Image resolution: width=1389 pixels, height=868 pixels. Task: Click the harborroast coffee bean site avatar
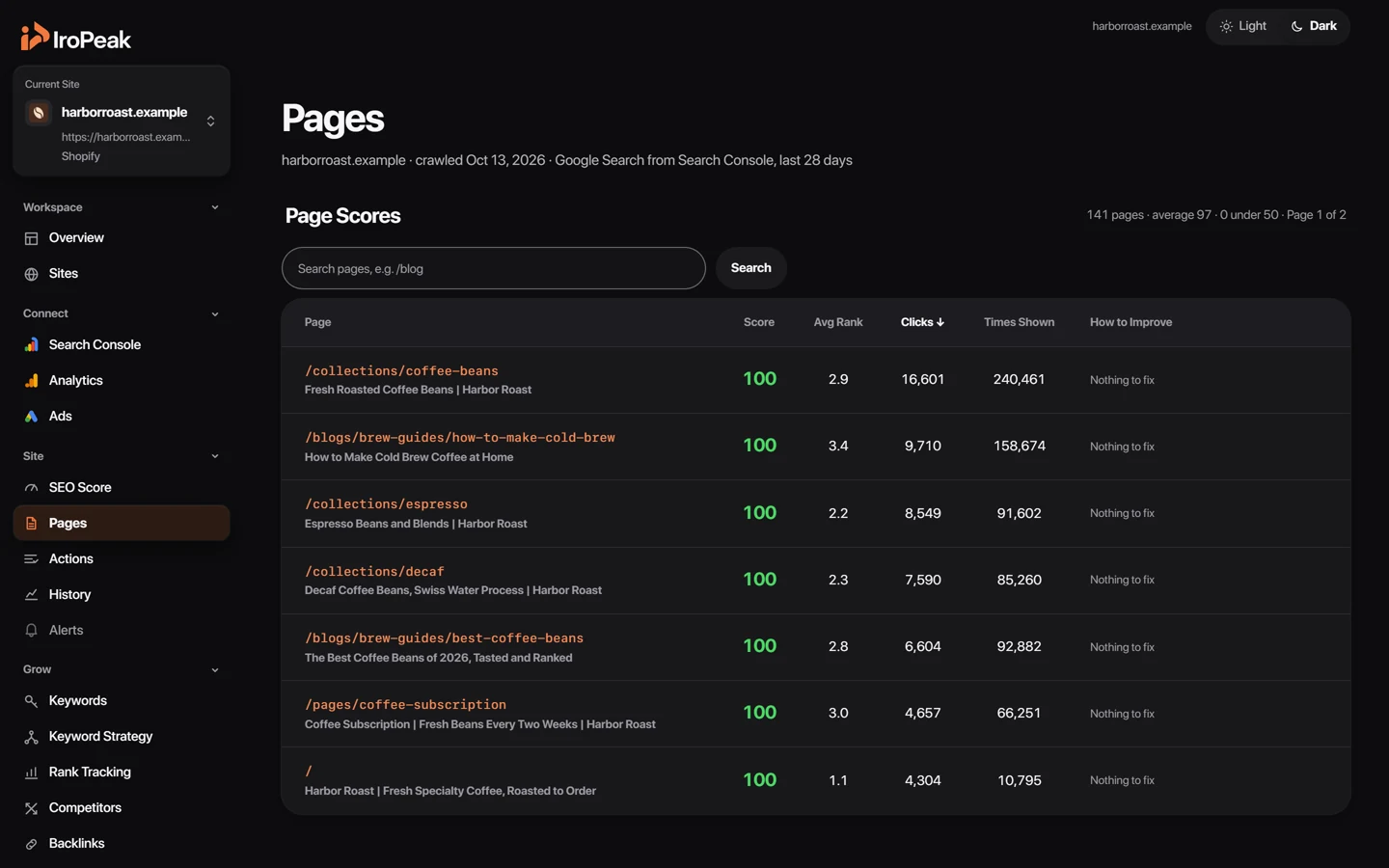coord(39,113)
